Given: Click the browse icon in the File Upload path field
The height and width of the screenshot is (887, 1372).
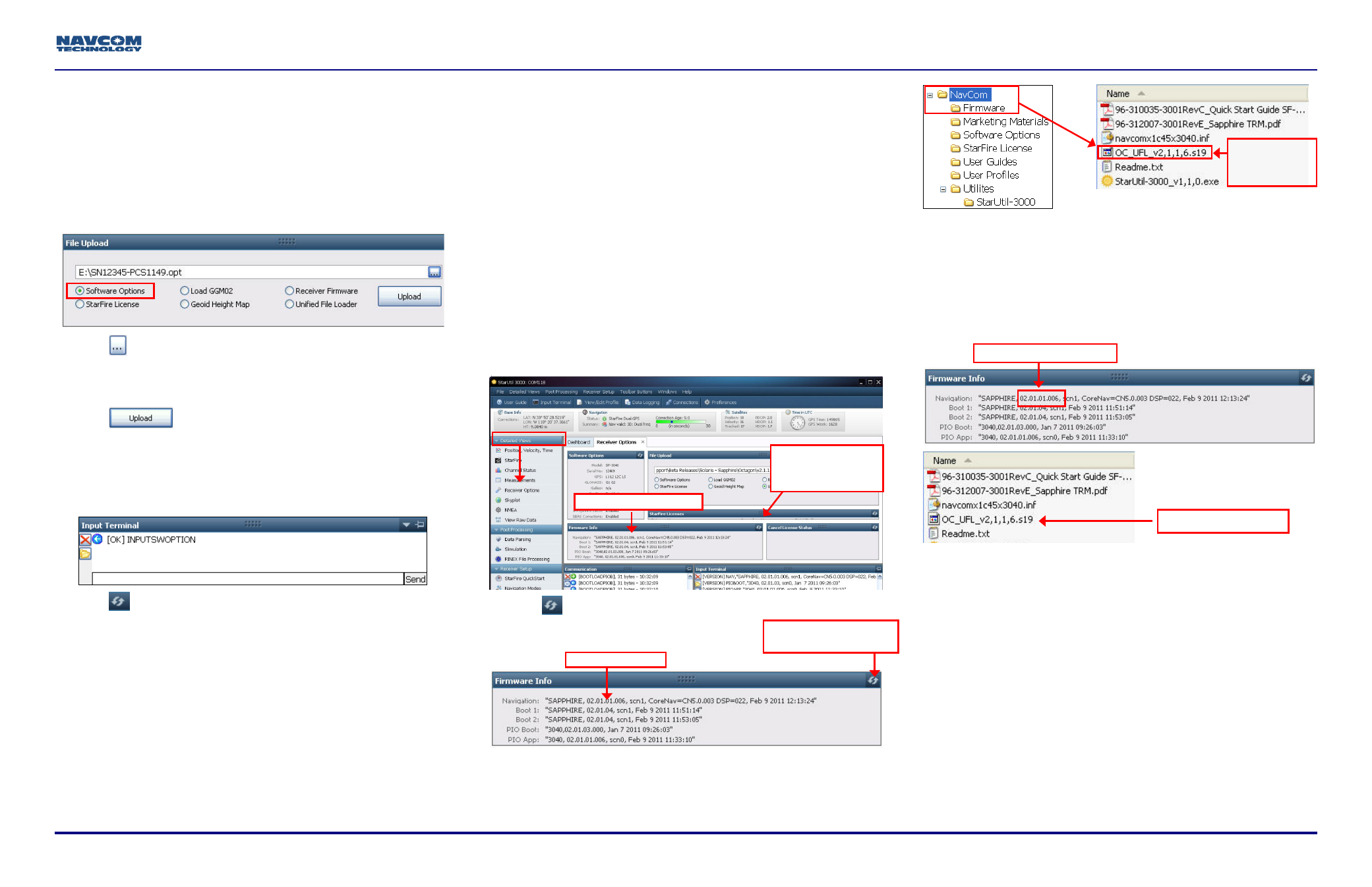Looking at the screenshot, I should tap(434, 272).
